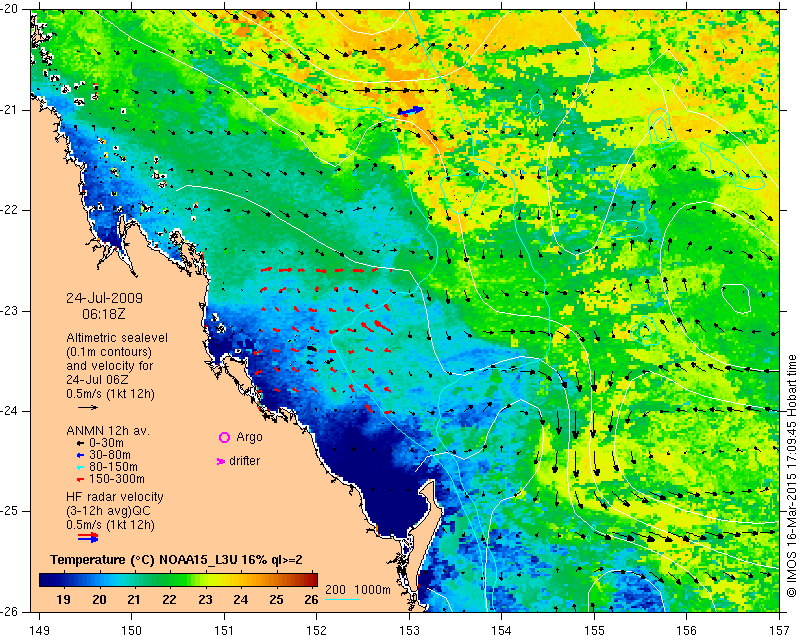Click the "(3-12h avg)QC" legend text
The width and height of the screenshot is (800, 640).
pyautogui.click(x=108, y=511)
